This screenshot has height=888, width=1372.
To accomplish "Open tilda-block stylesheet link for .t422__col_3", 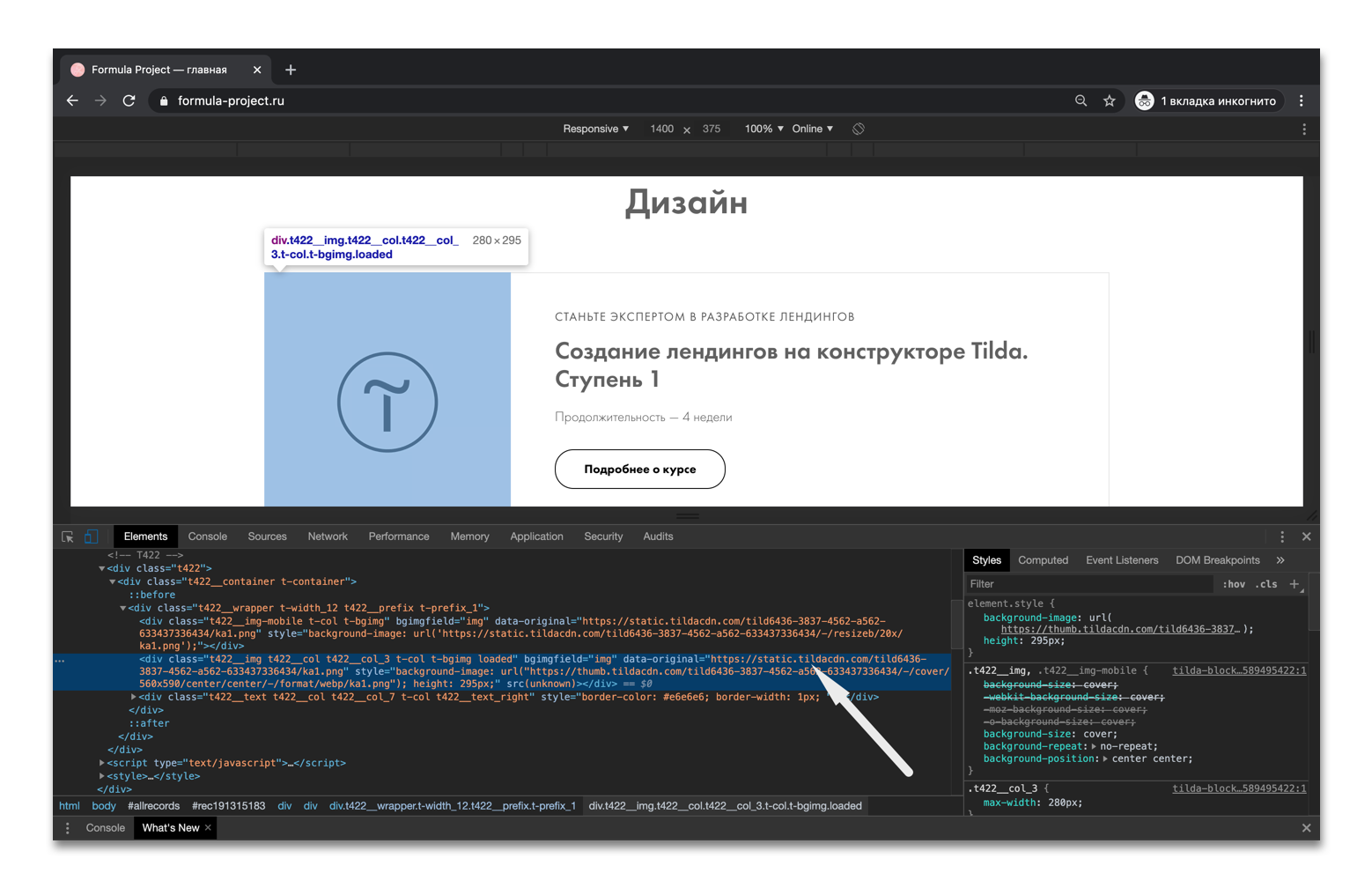I will pyautogui.click(x=1239, y=788).
